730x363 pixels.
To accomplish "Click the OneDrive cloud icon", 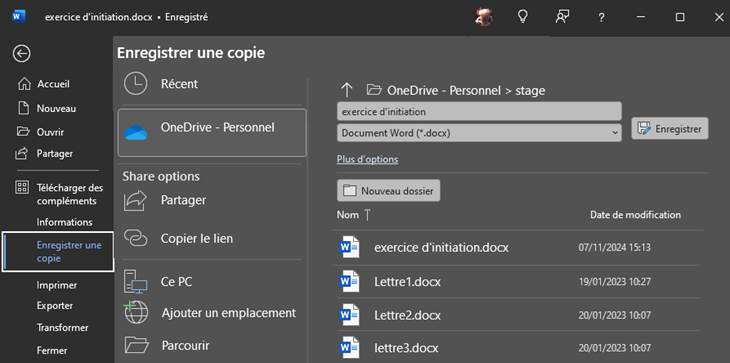I will pos(136,133).
